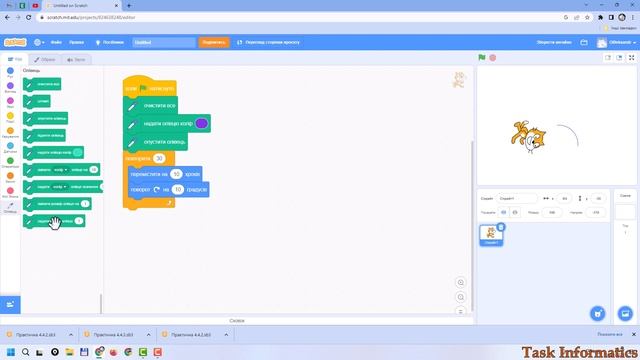Select the light blue Sensing block category
The image size is (640, 360).
click(10, 147)
